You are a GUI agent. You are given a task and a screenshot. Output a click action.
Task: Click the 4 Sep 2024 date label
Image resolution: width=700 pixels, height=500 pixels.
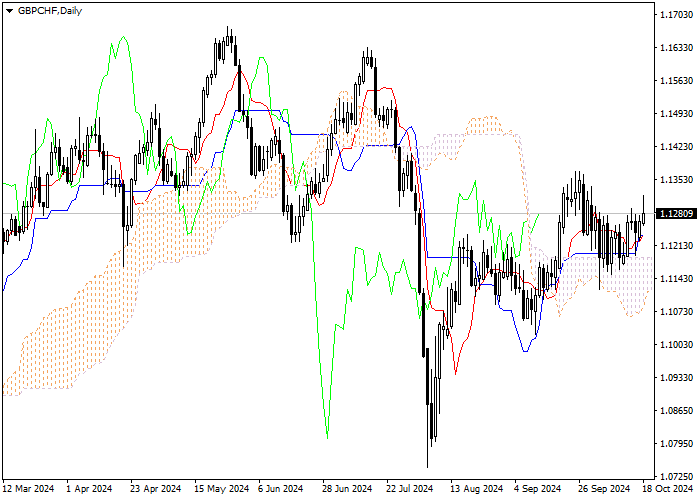(538, 489)
